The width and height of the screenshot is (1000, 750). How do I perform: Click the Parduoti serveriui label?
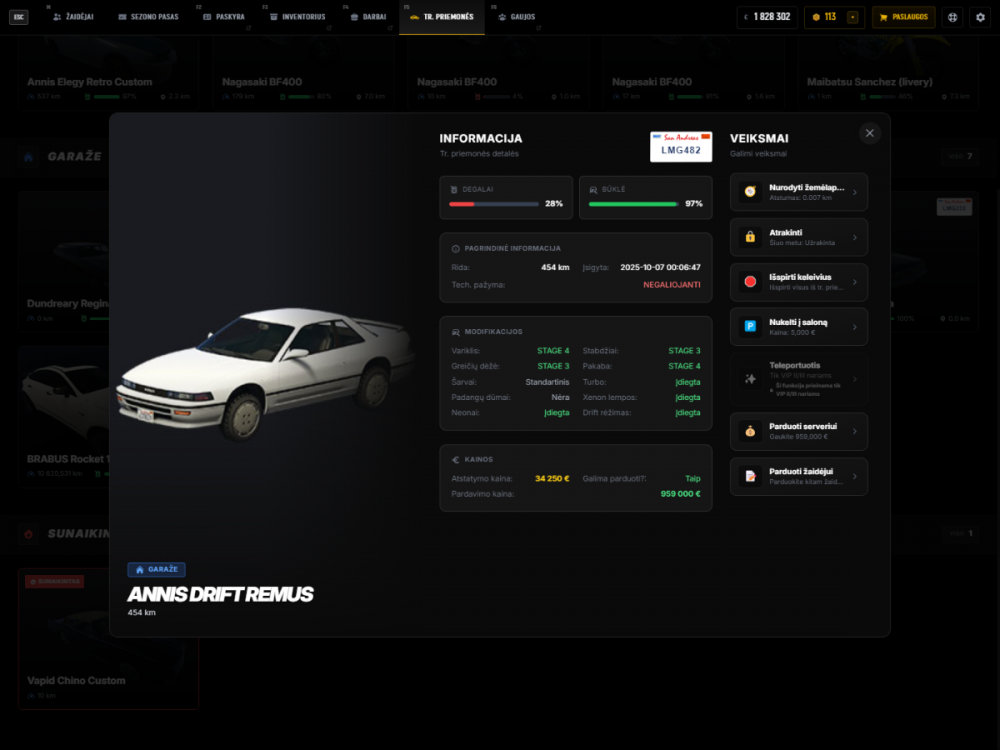pos(802,427)
